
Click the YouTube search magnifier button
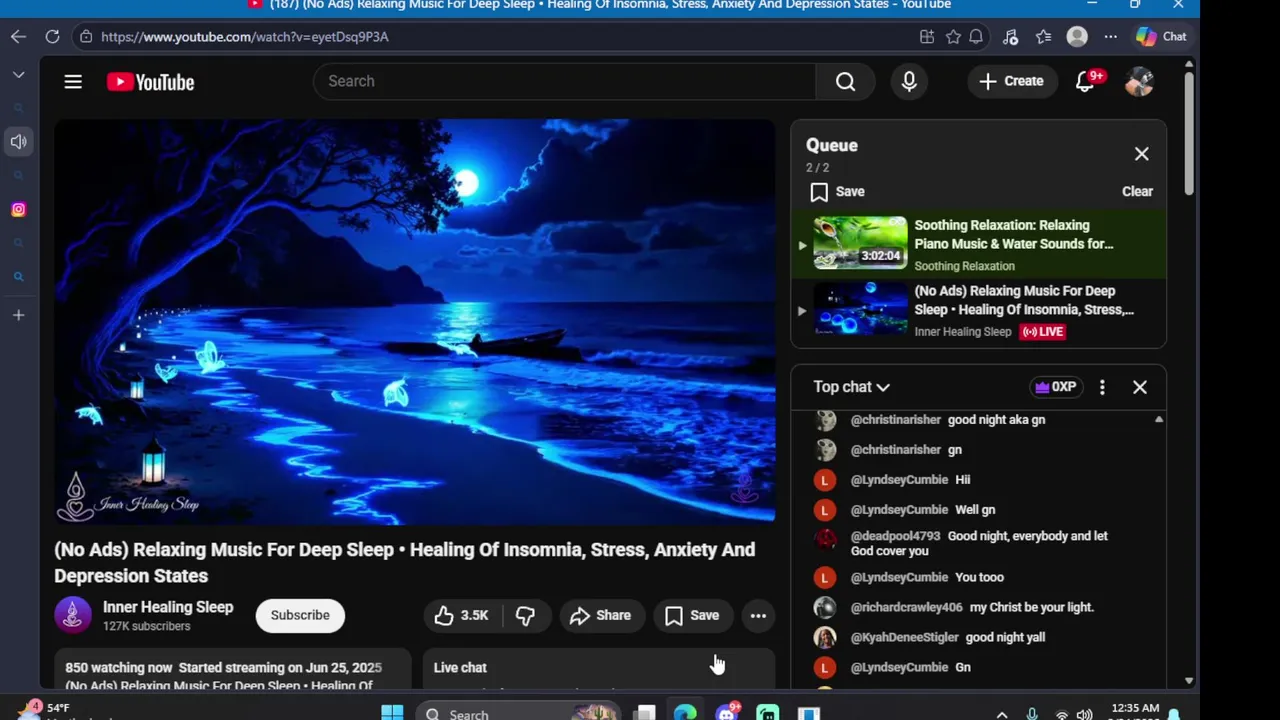pyautogui.click(x=846, y=81)
